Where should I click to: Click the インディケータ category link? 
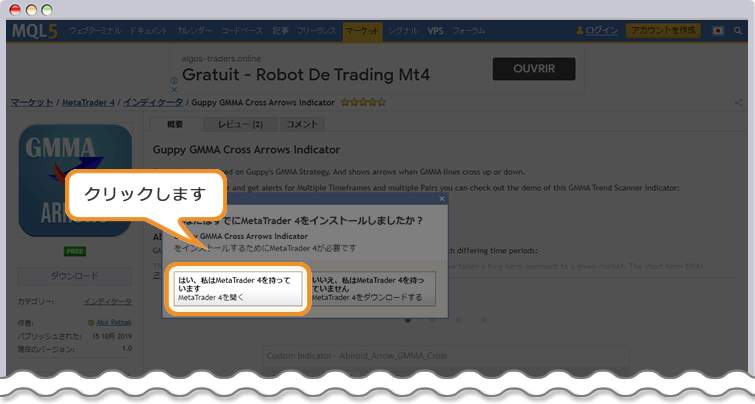pyautogui.click(x=107, y=301)
